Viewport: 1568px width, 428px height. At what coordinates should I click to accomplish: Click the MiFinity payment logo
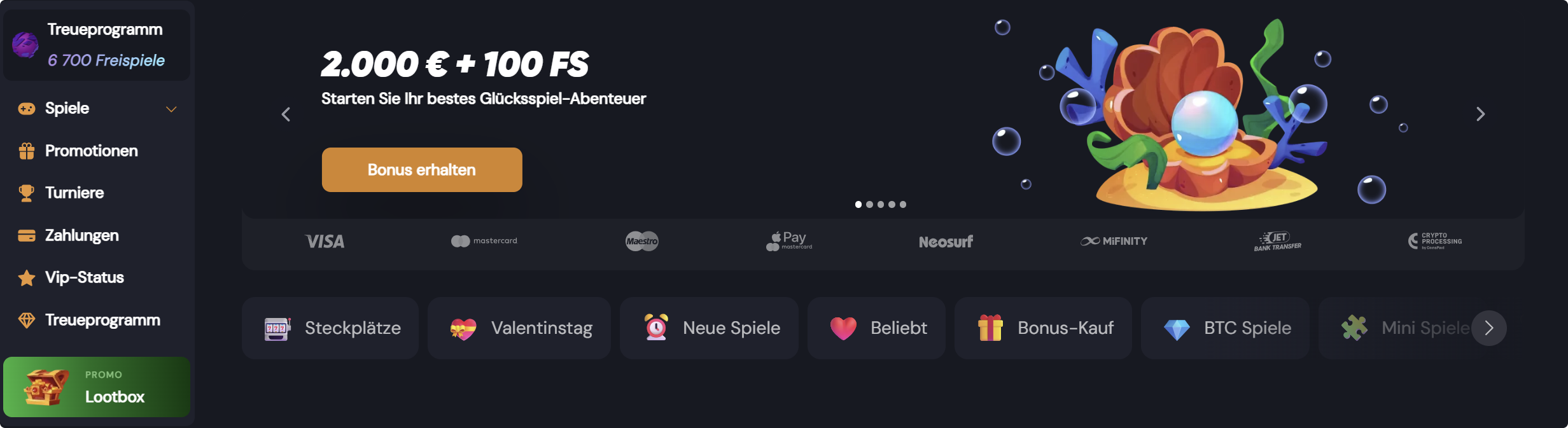1114,241
